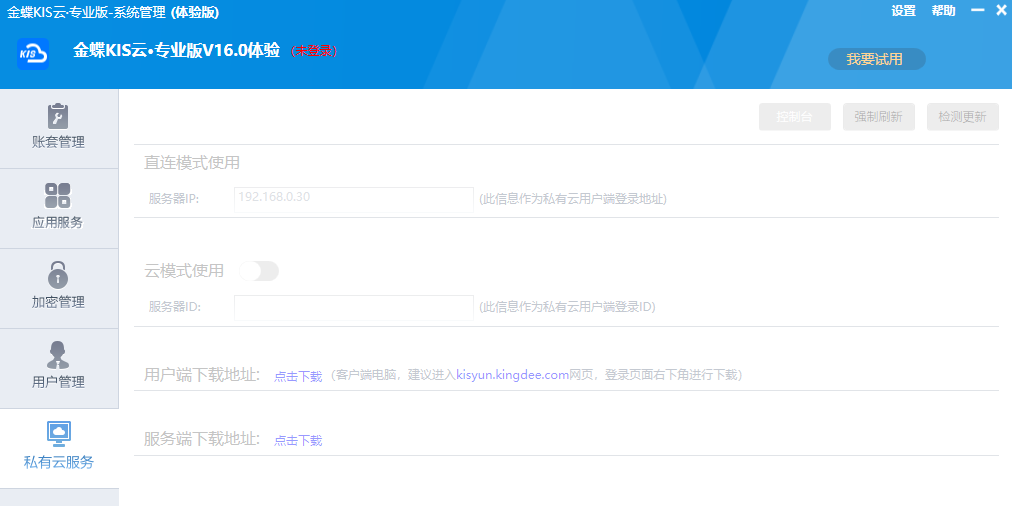Click the 私有云用户端登录地址 hint text

(x=572, y=199)
